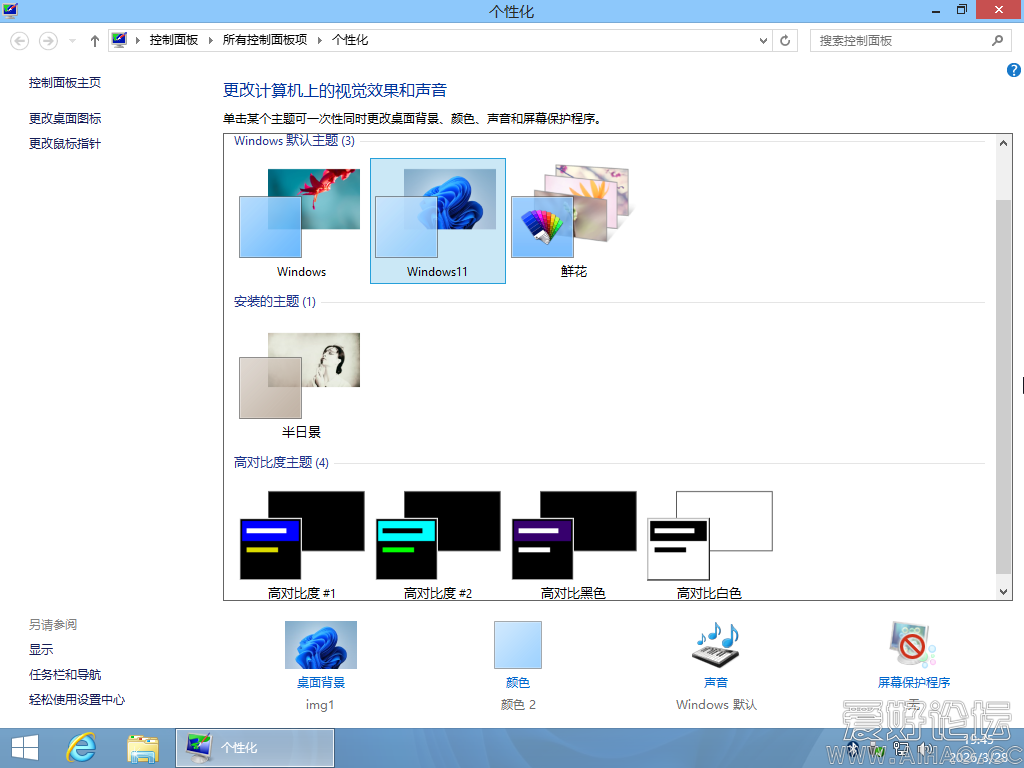The height and width of the screenshot is (768, 1024).
Task: Expand the arrow after 所有控制面板项 breadcrumb
Action: 319,40
